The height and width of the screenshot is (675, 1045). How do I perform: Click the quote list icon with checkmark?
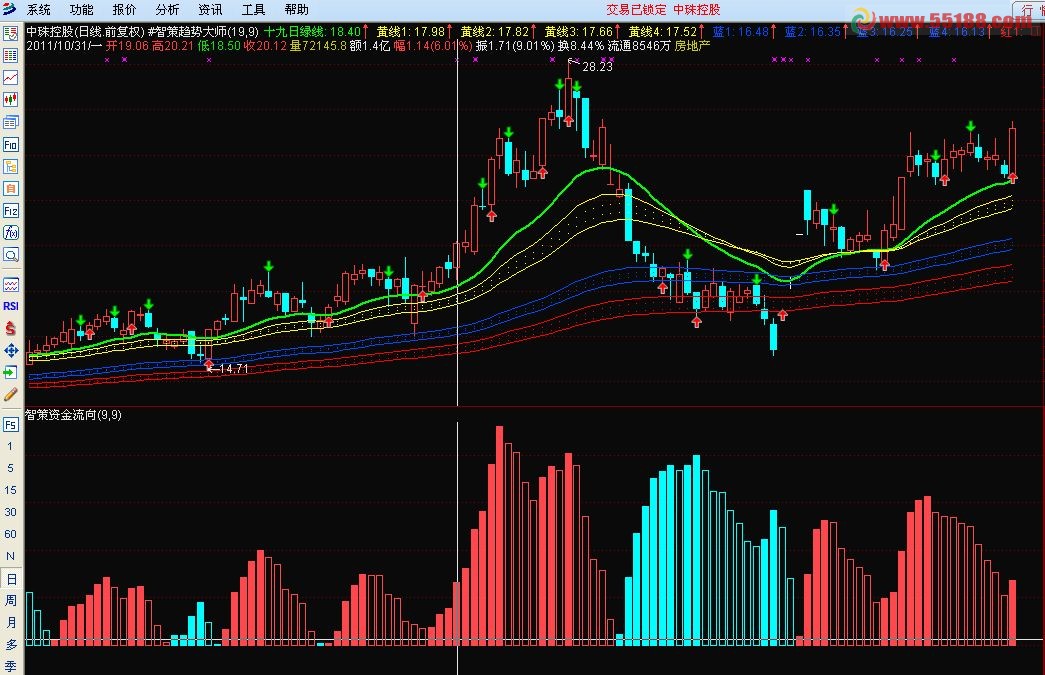click(11, 33)
